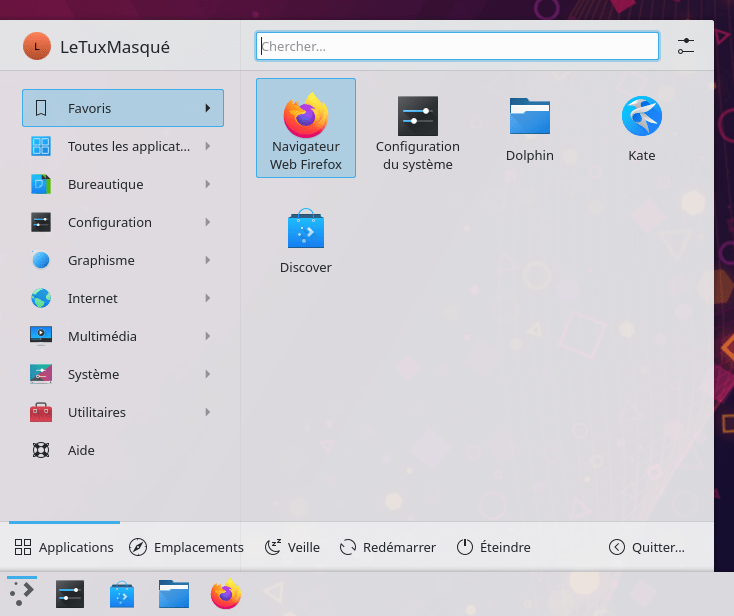
Task: Launch Navigateur Web Firefox from favorites
Action: tap(306, 127)
